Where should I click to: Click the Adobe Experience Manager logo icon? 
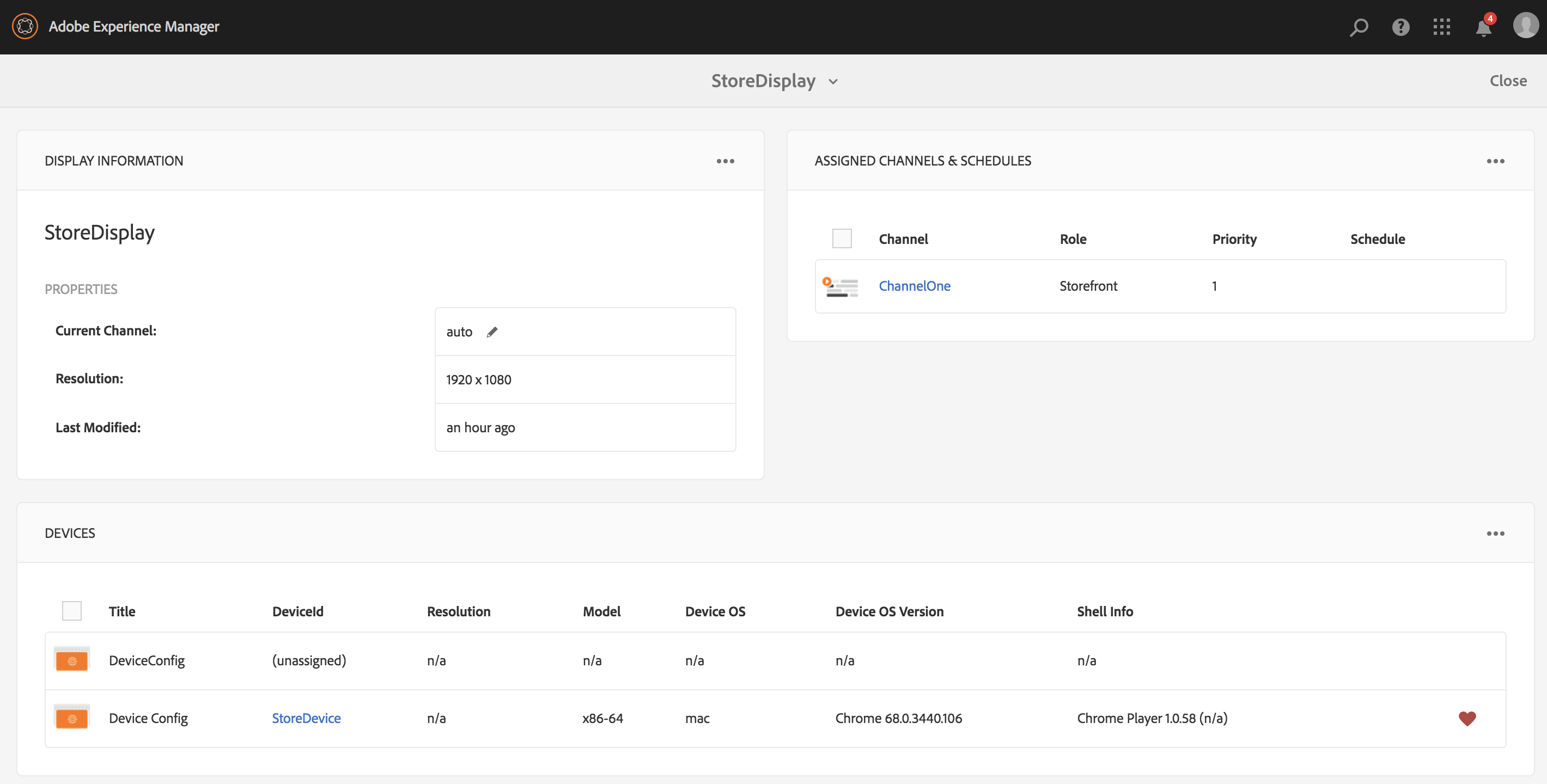pos(25,27)
